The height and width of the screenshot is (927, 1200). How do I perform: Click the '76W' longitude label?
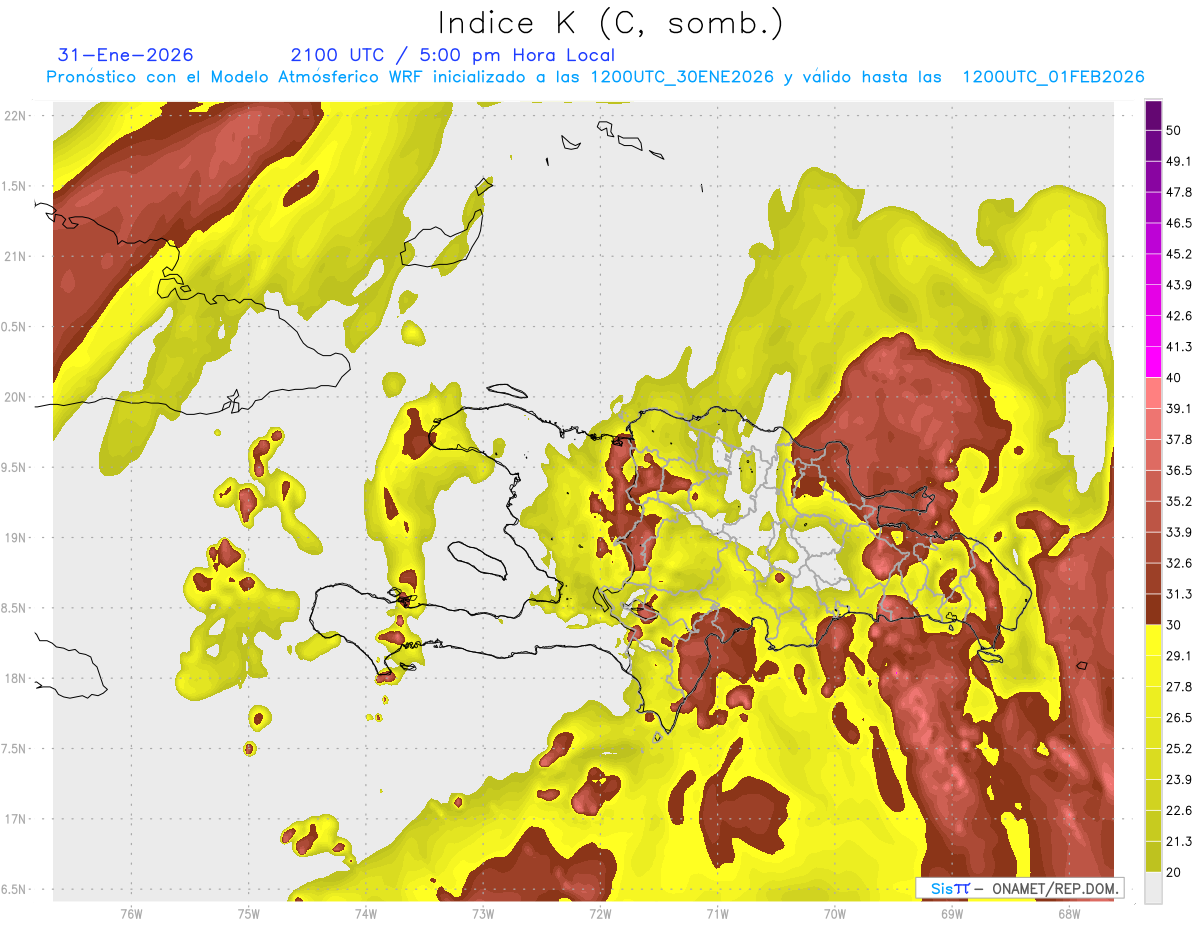pos(131,912)
